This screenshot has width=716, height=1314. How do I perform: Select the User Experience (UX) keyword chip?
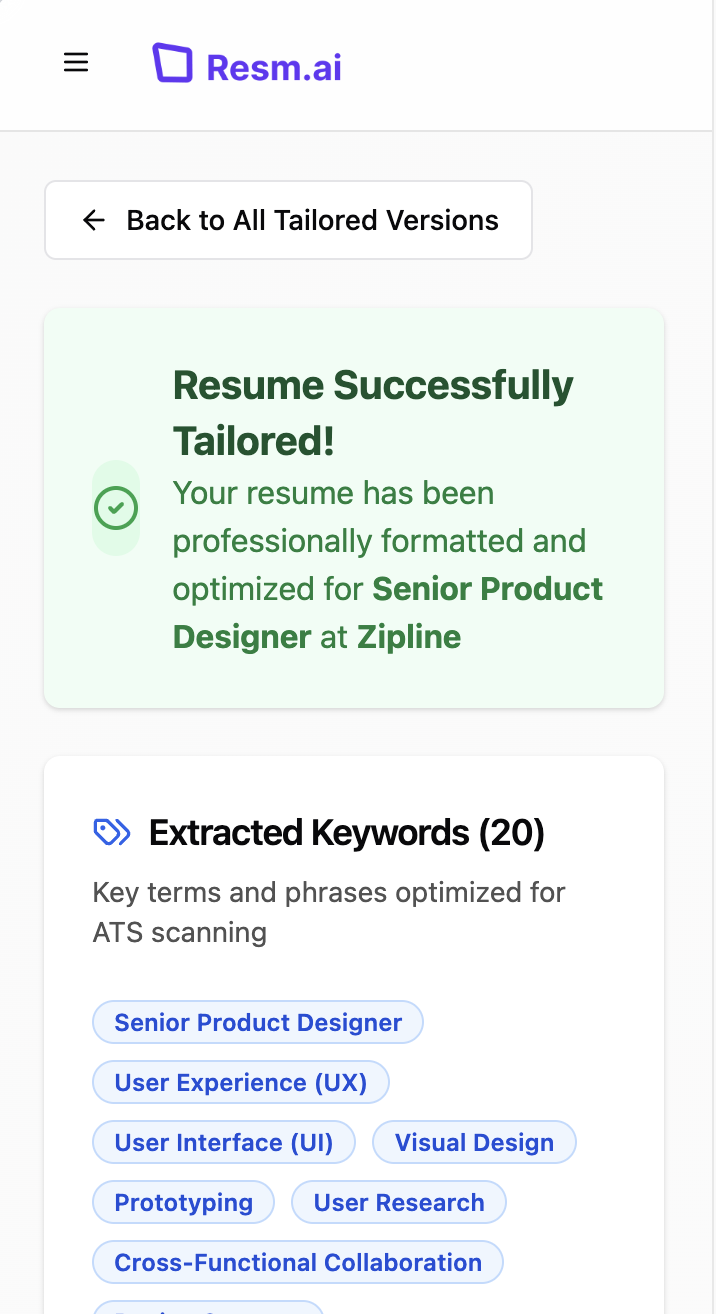point(240,1082)
